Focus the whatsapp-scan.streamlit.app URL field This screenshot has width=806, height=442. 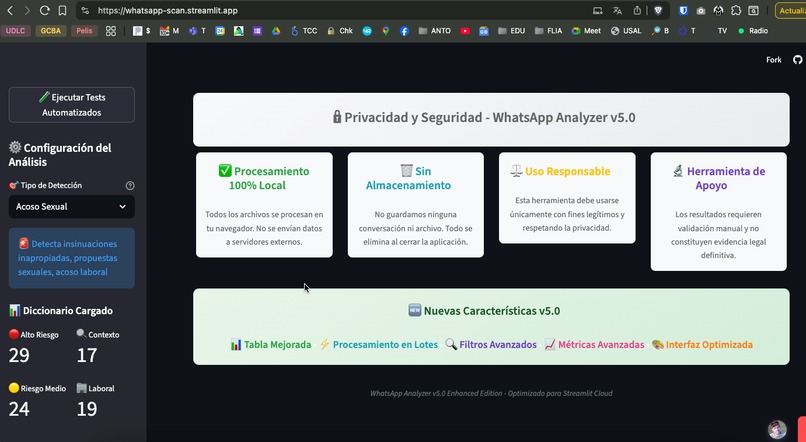(x=168, y=10)
